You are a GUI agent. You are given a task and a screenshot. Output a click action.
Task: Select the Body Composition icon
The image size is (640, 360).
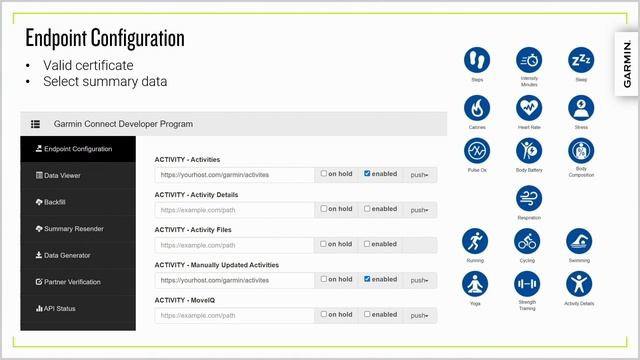tap(581, 151)
